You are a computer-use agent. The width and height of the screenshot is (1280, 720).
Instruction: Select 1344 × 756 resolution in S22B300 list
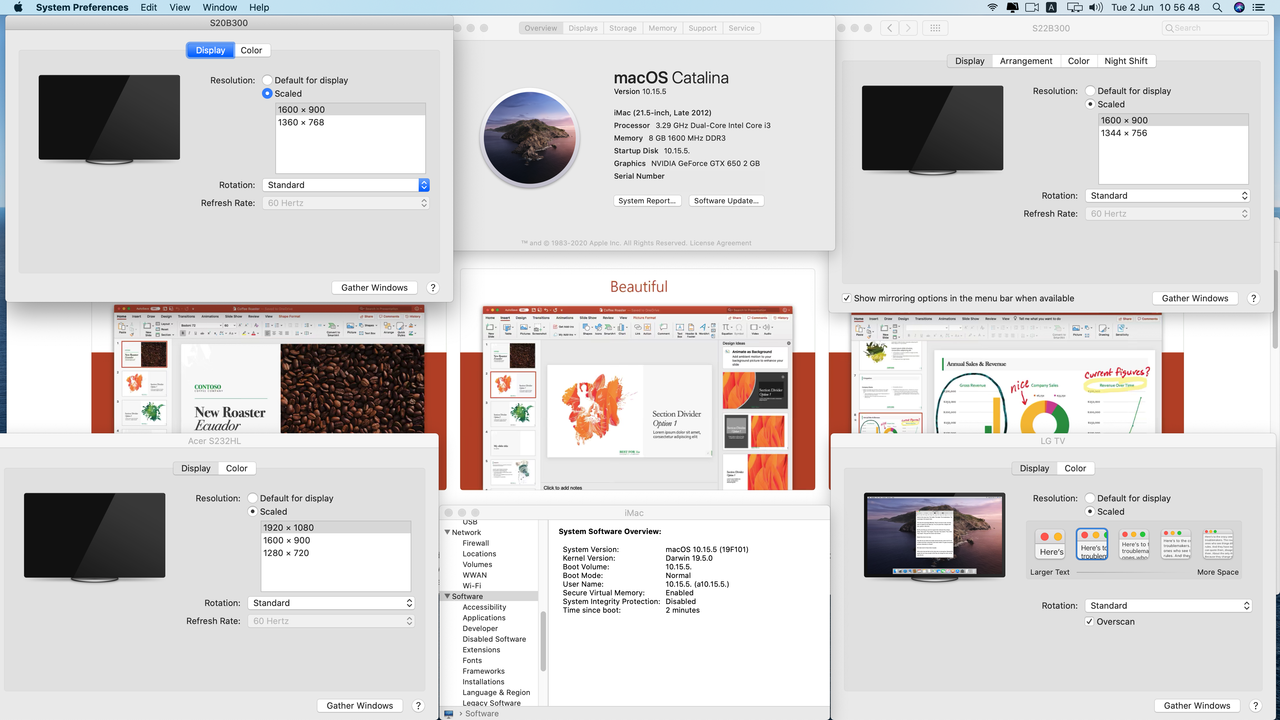coord(1173,133)
